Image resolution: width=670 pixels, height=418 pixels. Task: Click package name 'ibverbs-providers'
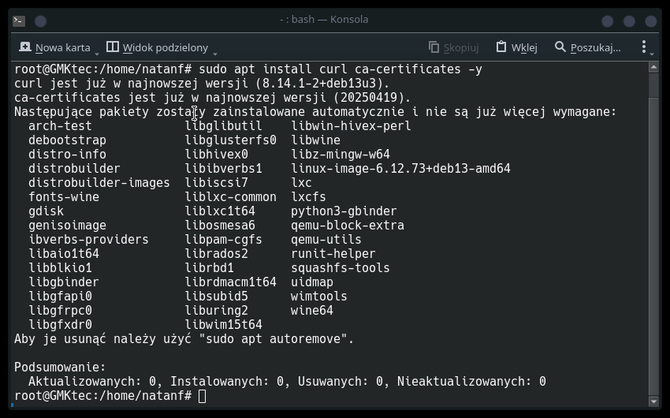pyautogui.click(x=88, y=239)
